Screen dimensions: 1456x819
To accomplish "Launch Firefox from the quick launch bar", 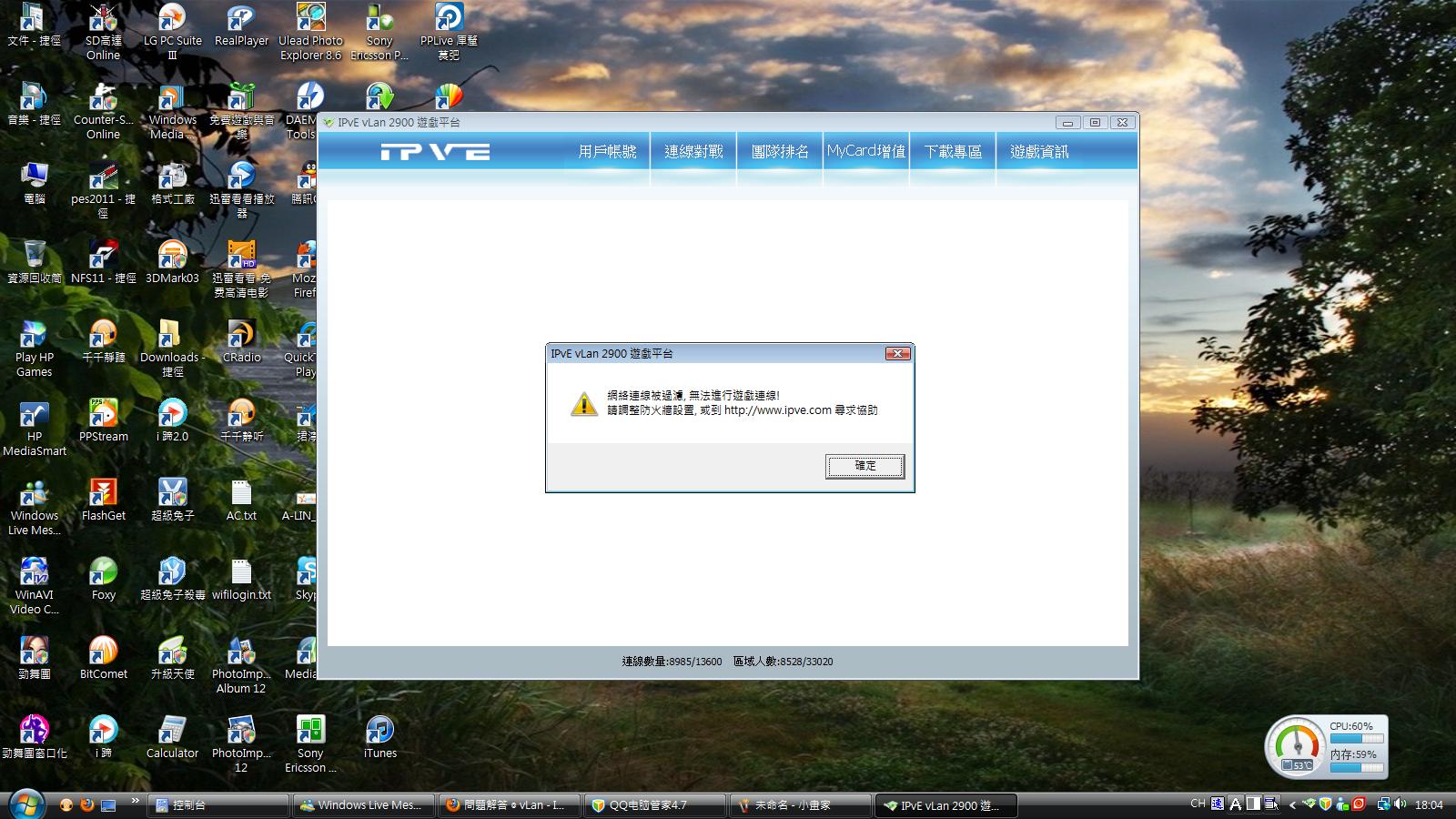I will click(x=87, y=804).
